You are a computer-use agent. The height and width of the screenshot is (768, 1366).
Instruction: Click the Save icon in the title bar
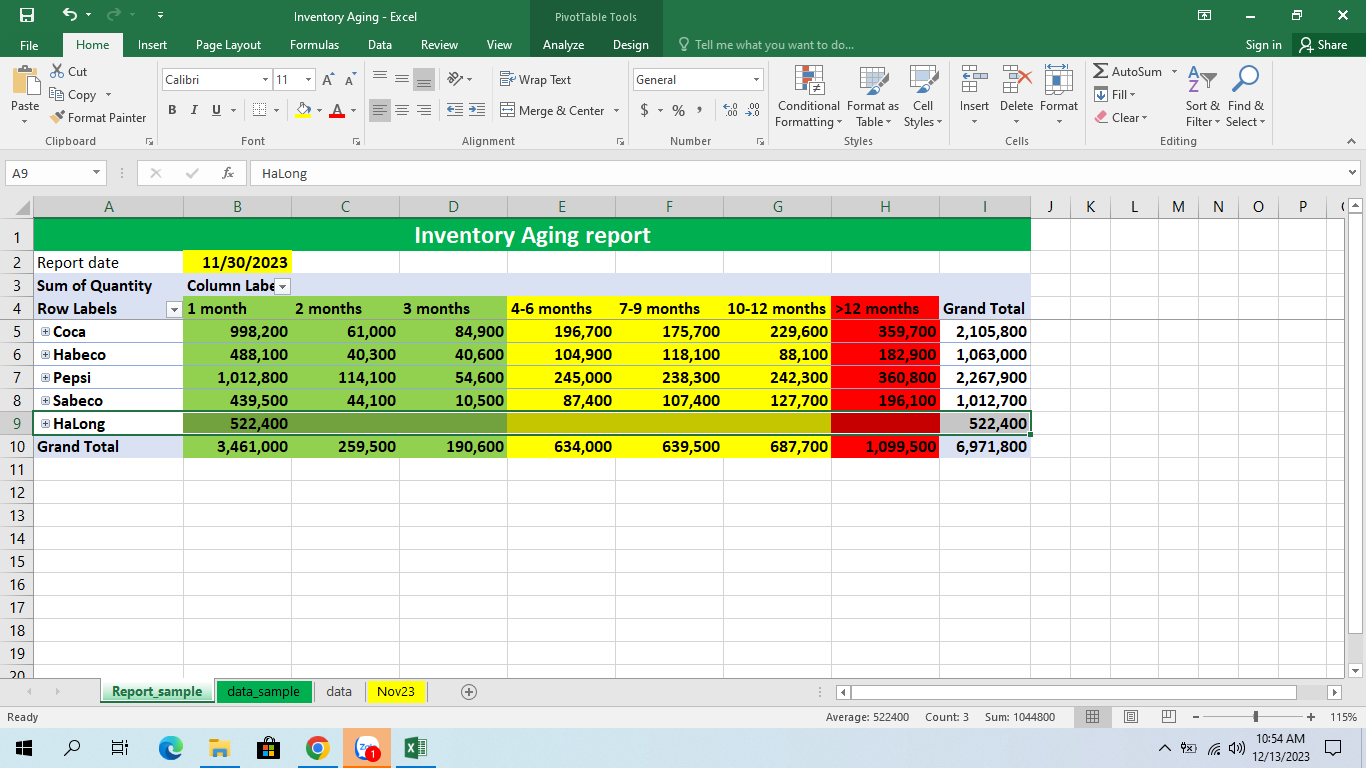click(27, 15)
